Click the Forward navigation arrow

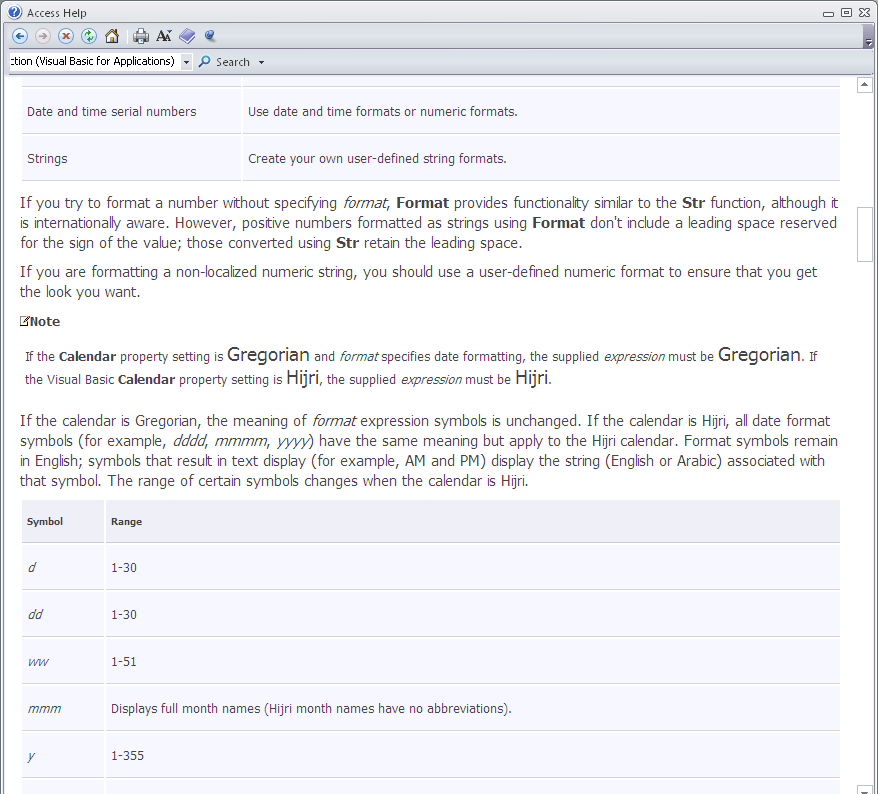pos(43,36)
